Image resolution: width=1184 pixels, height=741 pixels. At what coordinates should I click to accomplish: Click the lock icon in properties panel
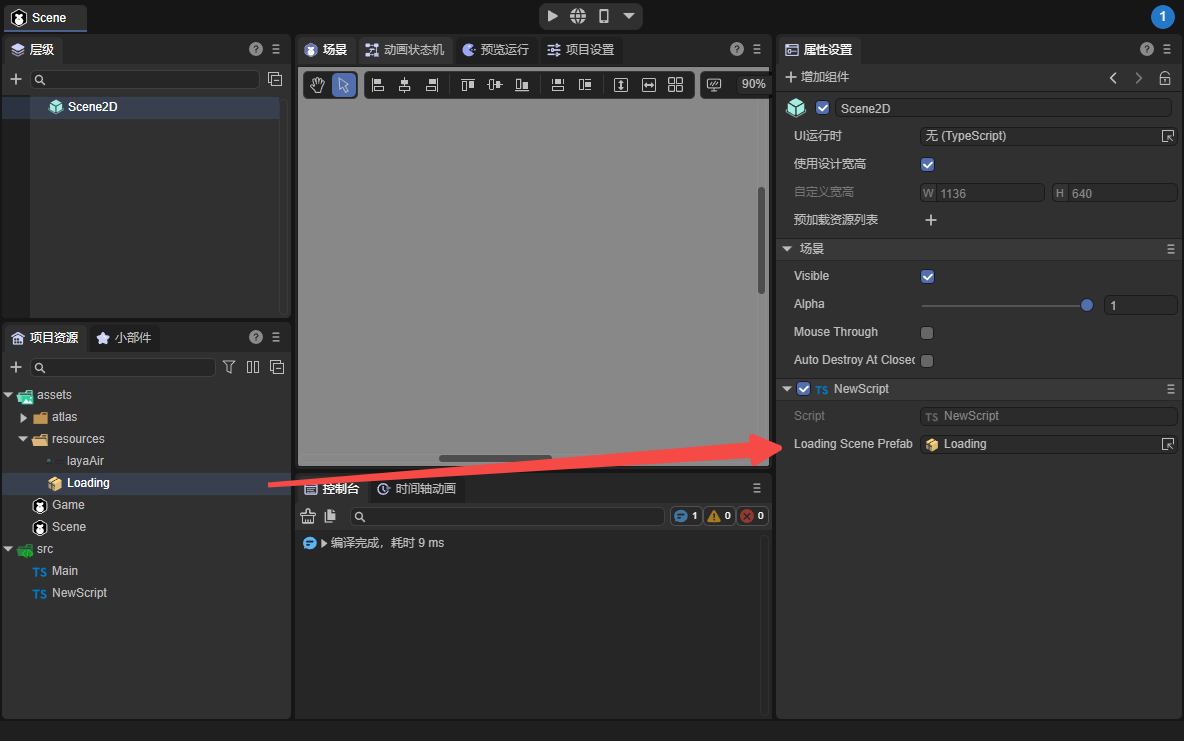1165,78
